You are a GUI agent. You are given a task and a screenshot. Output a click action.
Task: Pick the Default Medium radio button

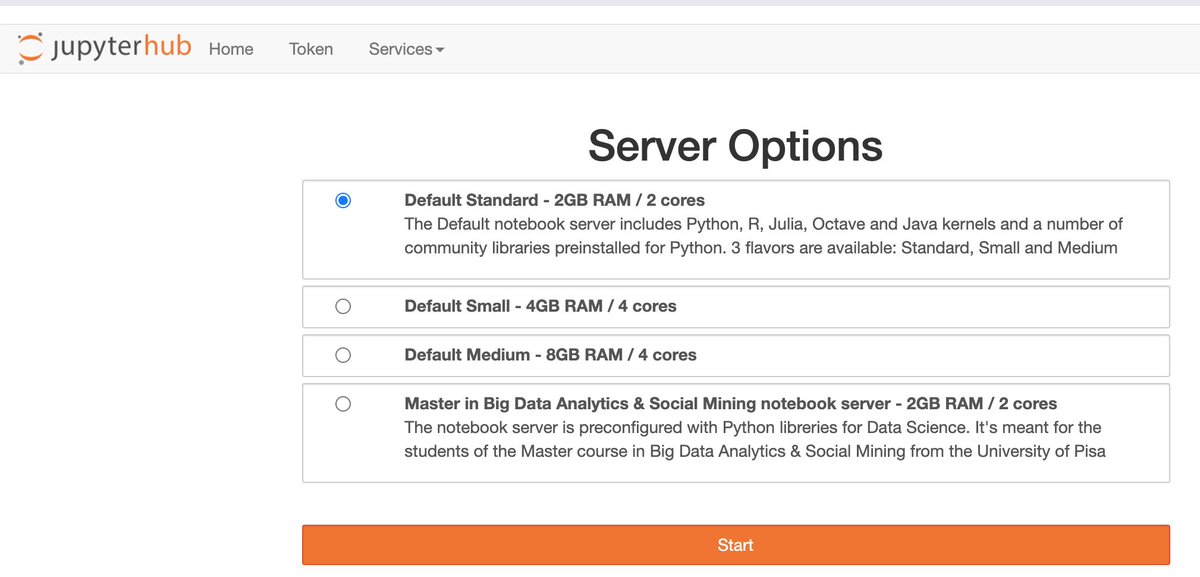click(343, 355)
